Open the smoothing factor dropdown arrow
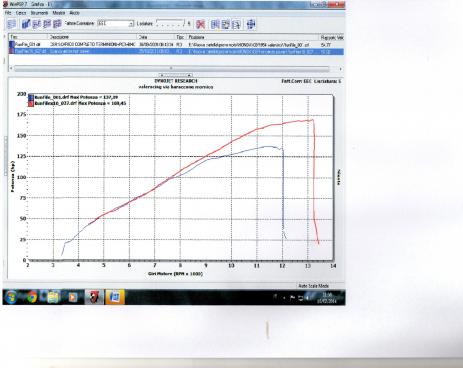 (x=131, y=24)
